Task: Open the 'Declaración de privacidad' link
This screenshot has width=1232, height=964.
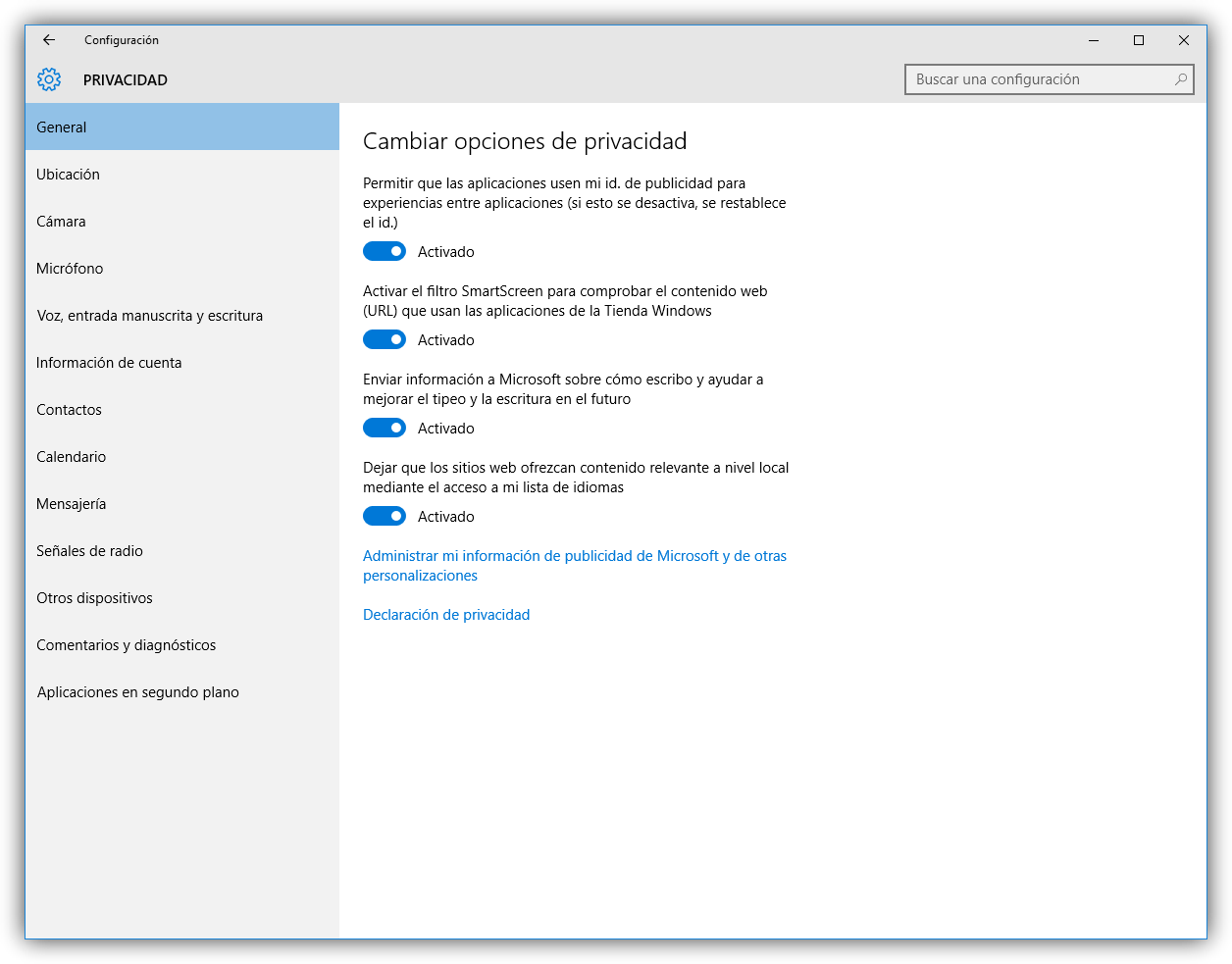Action: pos(446,614)
